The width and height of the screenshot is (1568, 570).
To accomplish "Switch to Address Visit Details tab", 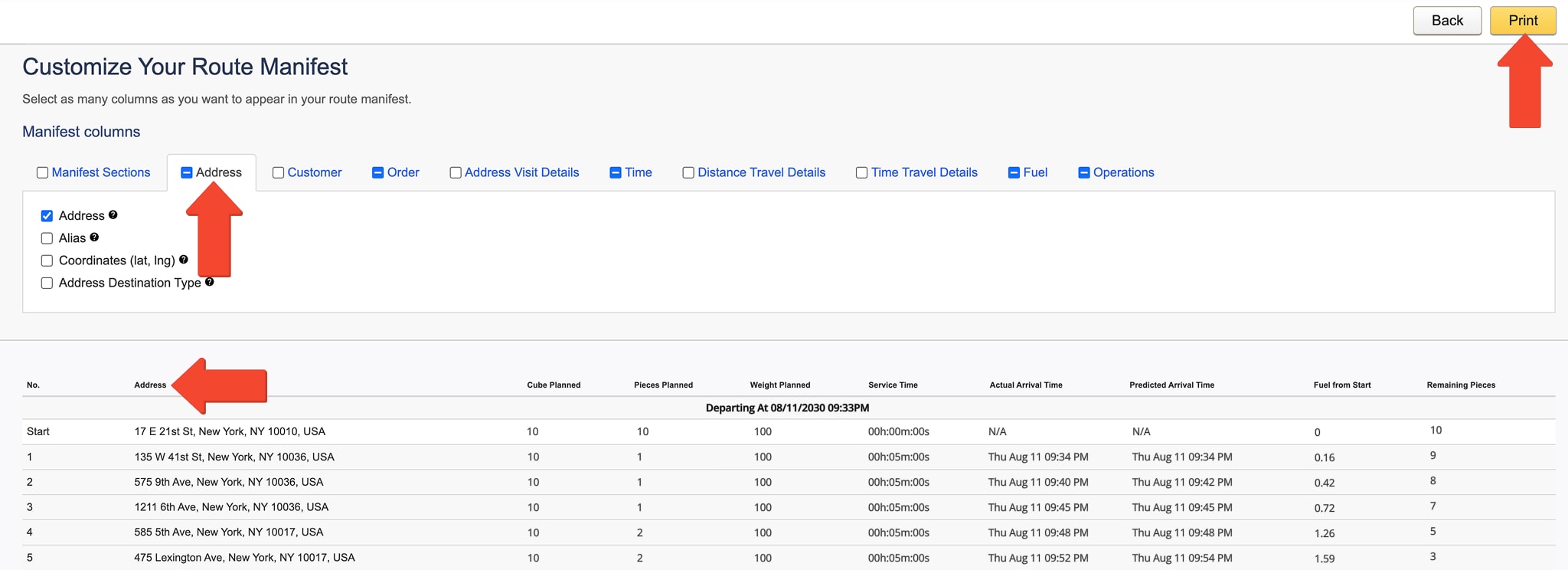I will (x=522, y=172).
